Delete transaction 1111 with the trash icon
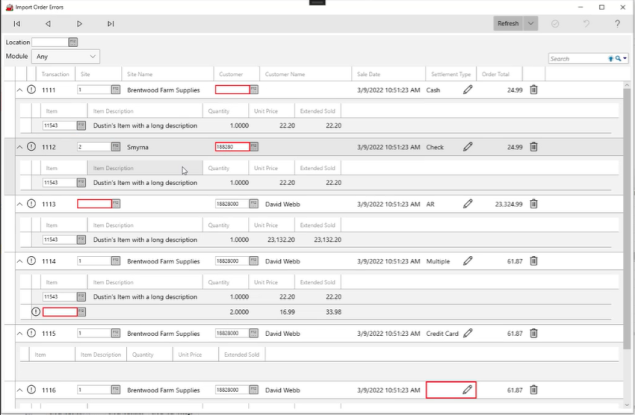The image size is (635, 415). [x=533, y=90]
